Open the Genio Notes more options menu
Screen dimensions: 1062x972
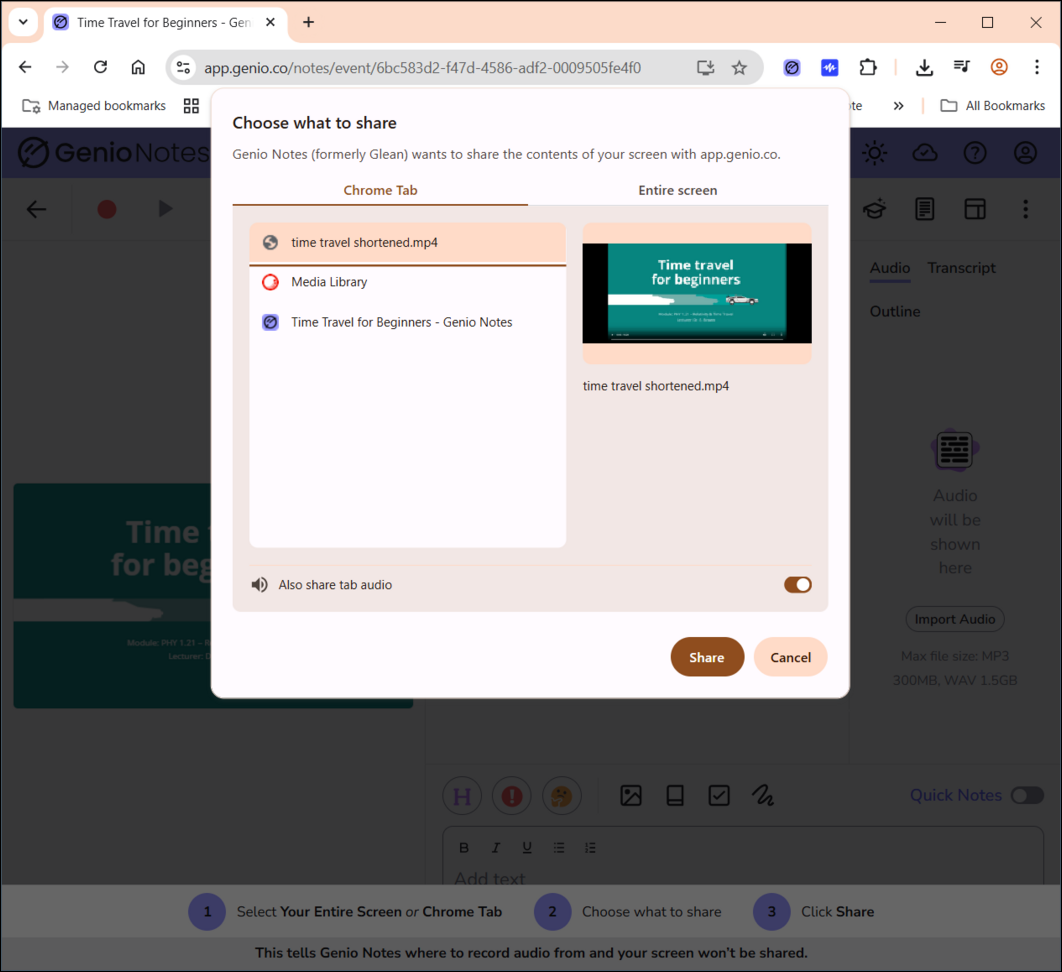(x=1025, y=209)
